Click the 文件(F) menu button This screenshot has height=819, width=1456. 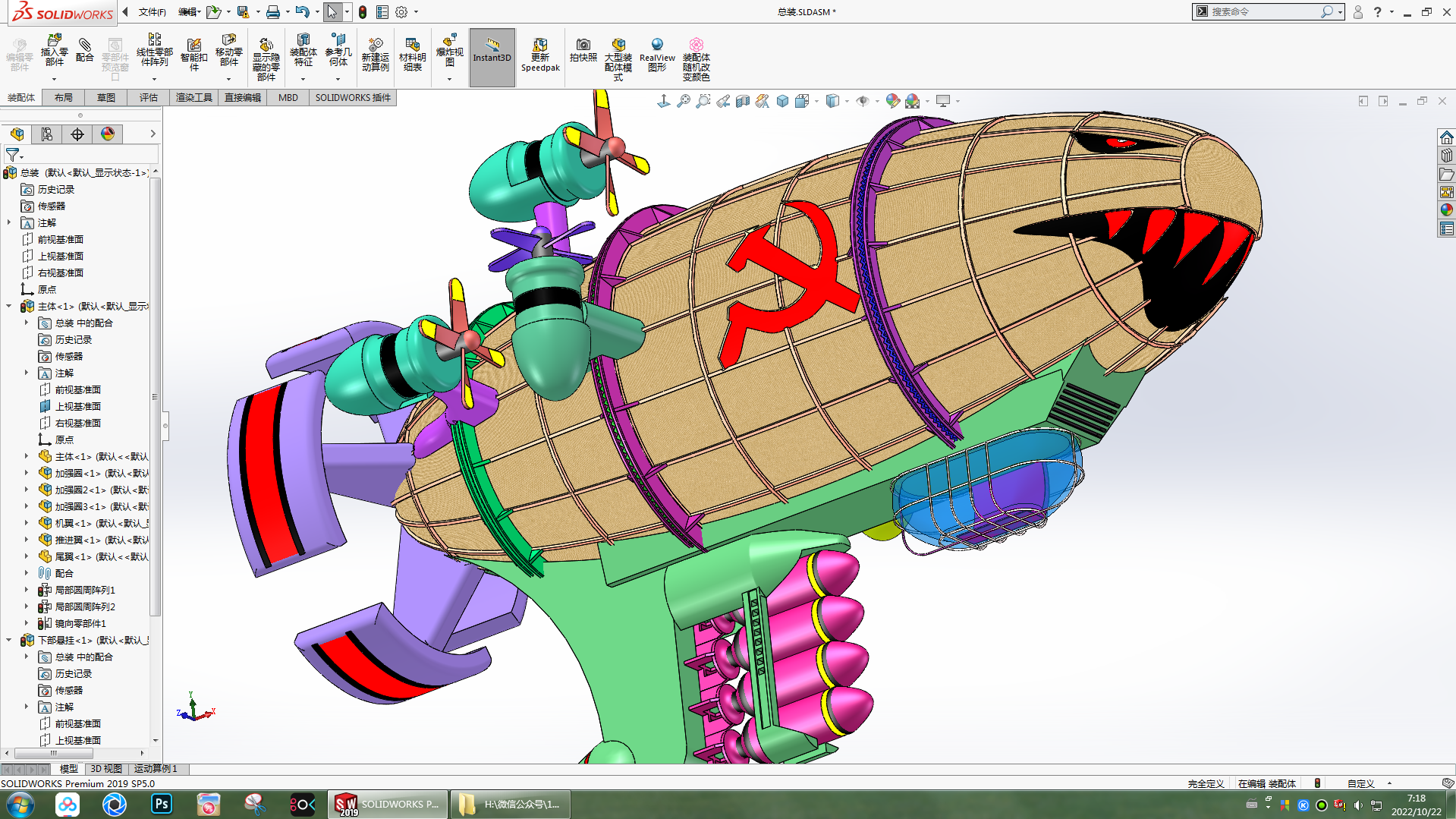[152, 11]
